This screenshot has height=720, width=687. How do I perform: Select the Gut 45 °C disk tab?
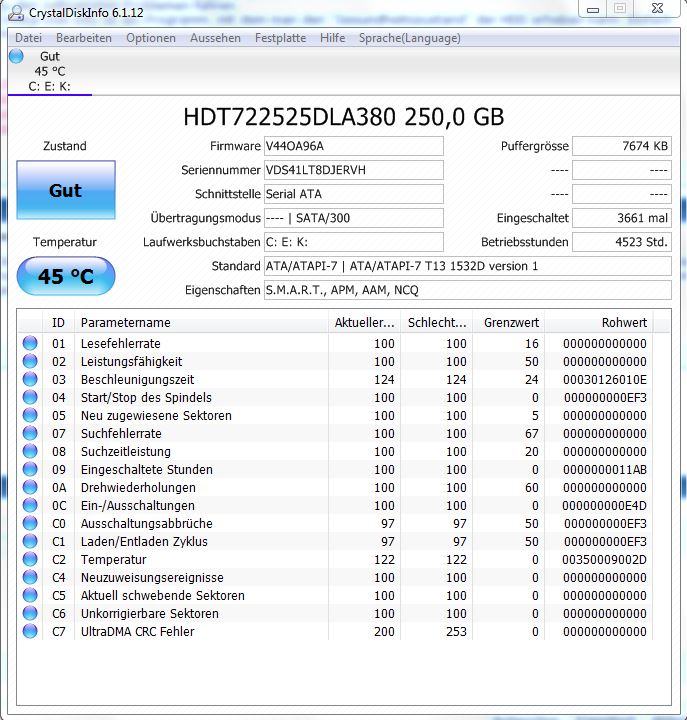point(50,72)
